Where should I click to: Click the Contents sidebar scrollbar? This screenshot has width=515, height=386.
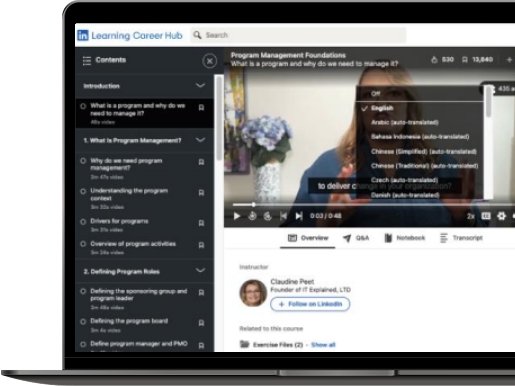coord(219,118)
